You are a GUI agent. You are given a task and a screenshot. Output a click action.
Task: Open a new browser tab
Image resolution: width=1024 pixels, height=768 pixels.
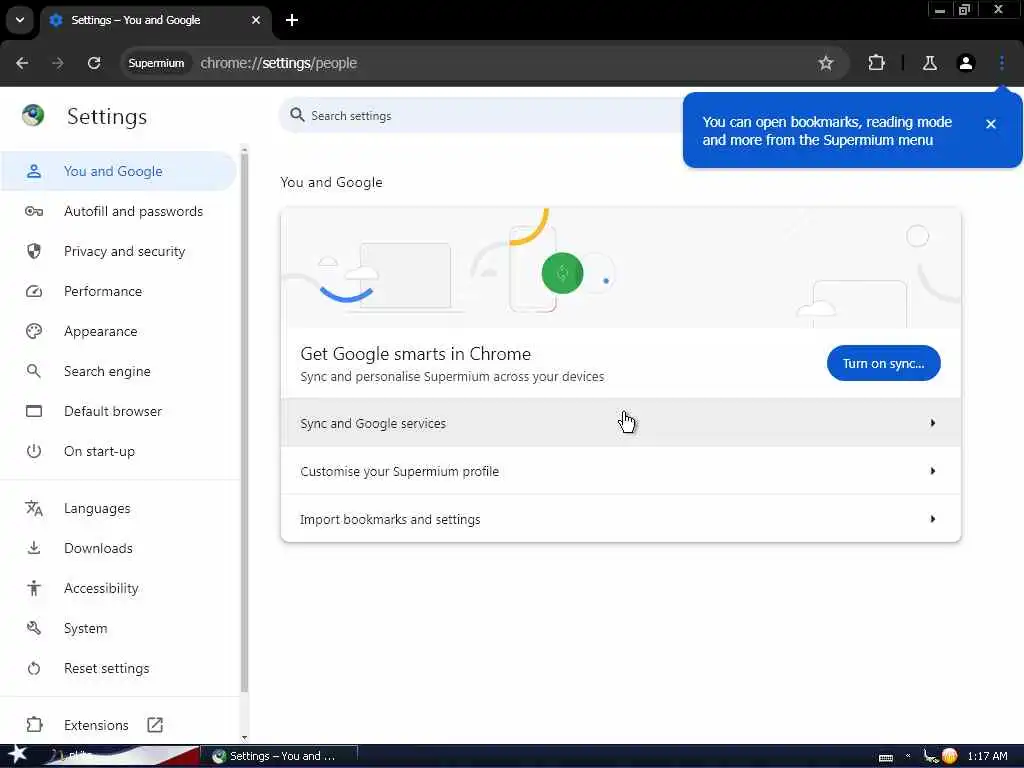[x=292, y=20]
